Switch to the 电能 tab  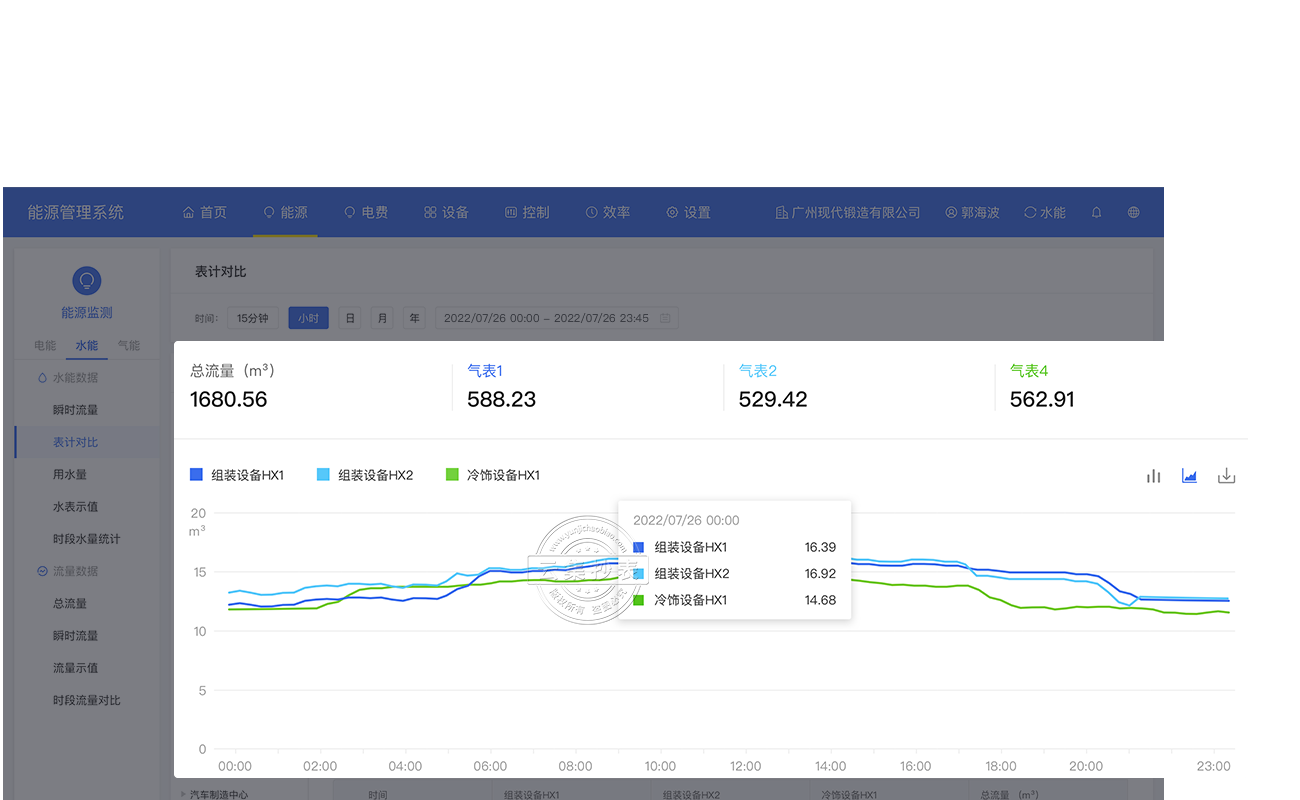click(45, 346)
